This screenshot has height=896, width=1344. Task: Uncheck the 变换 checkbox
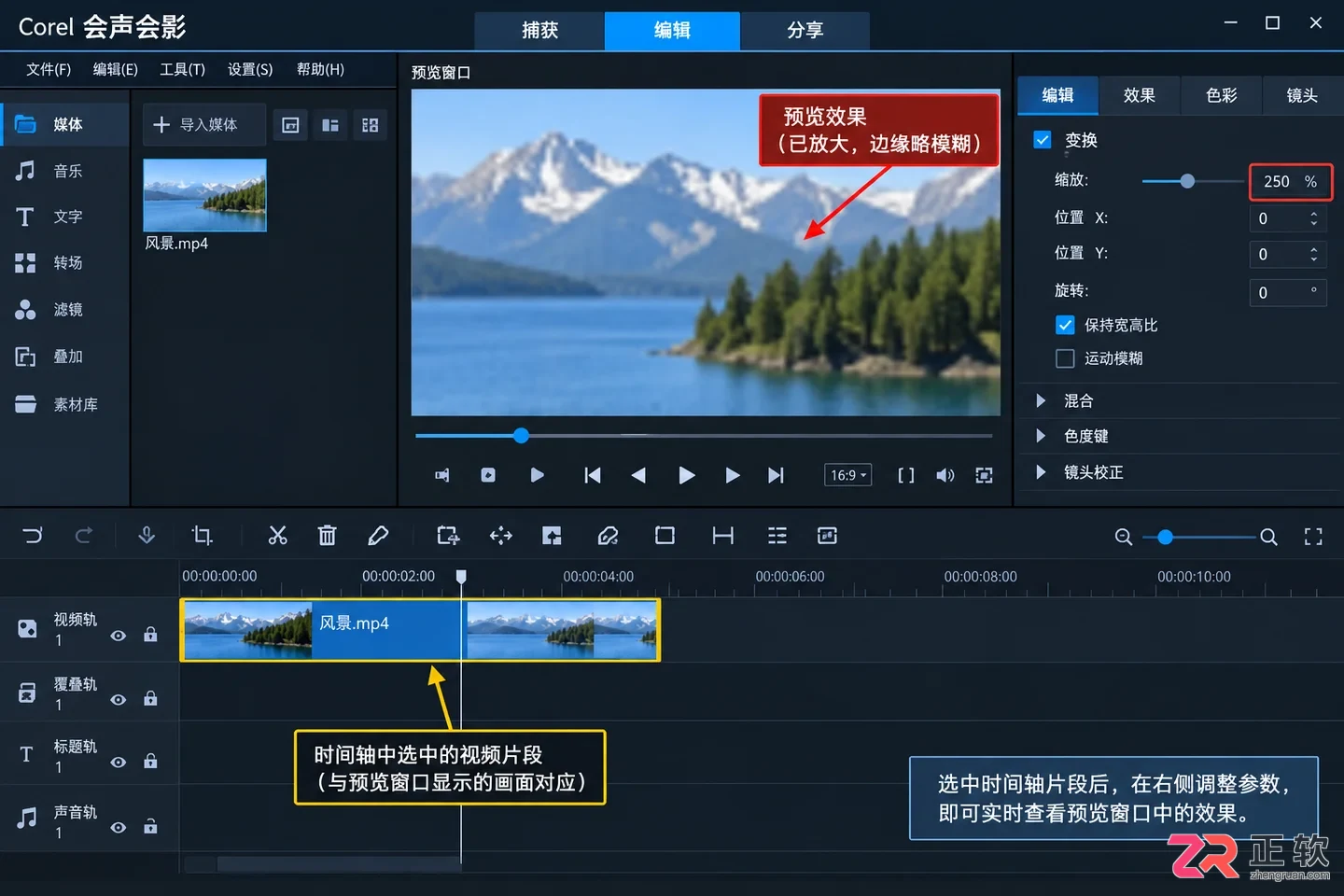pyautogui.click(x=1043, y=140)
